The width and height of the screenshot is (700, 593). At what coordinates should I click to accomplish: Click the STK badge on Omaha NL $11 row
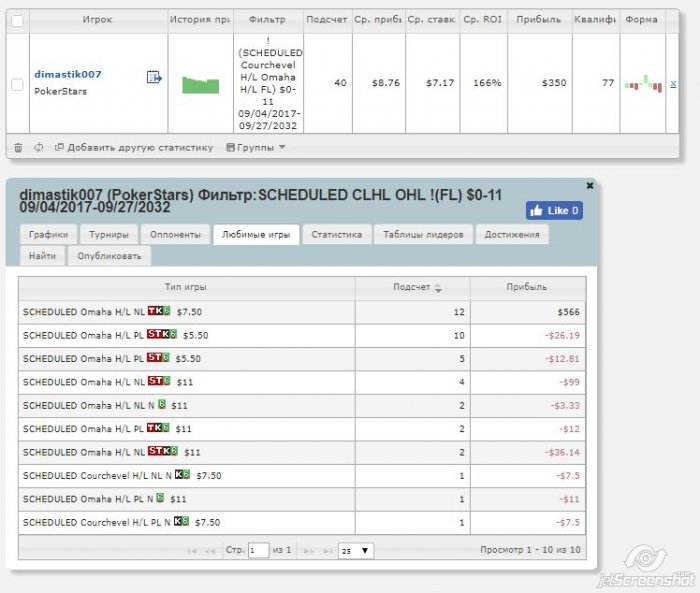coord(163,451)
